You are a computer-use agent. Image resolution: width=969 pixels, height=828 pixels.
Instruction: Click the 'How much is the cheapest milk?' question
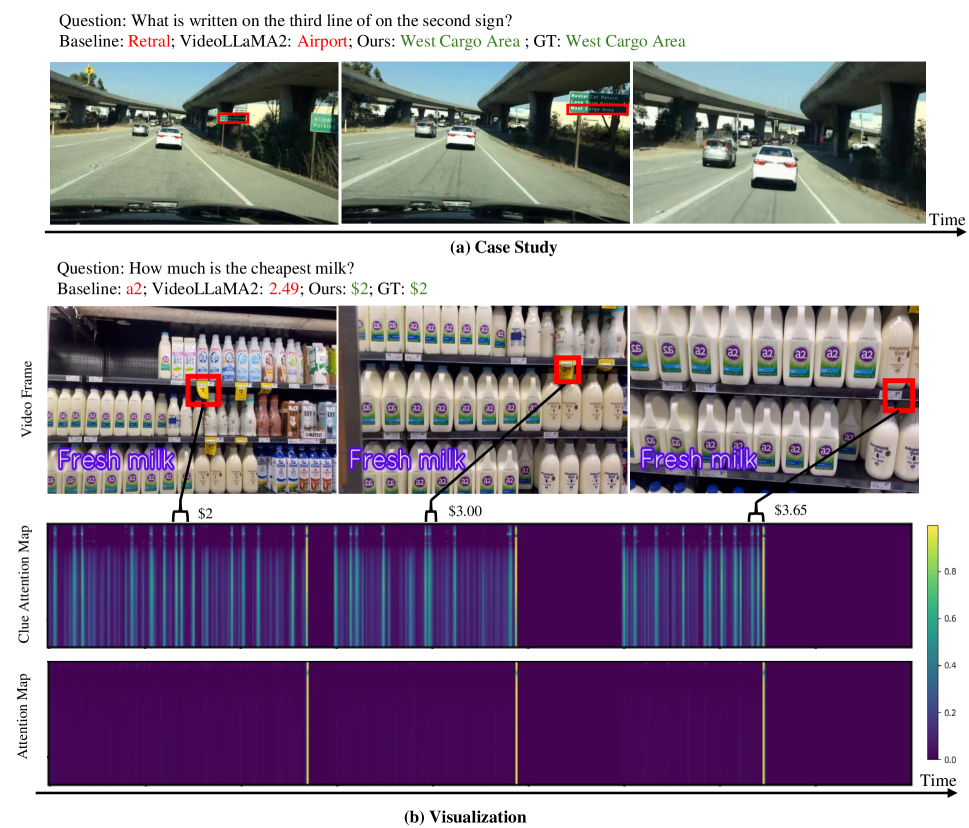click(x=206, y=268)
